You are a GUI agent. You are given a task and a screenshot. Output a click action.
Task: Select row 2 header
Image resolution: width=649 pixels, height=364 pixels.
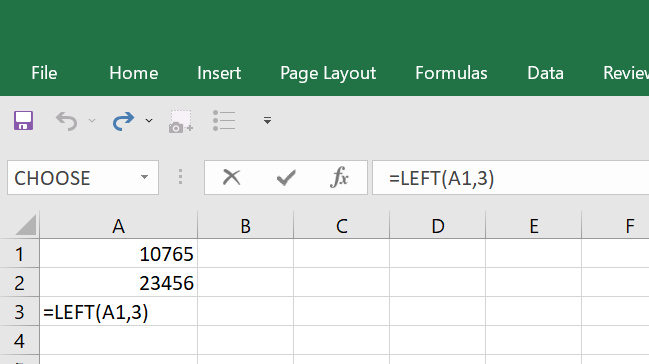tap(19, 282)
